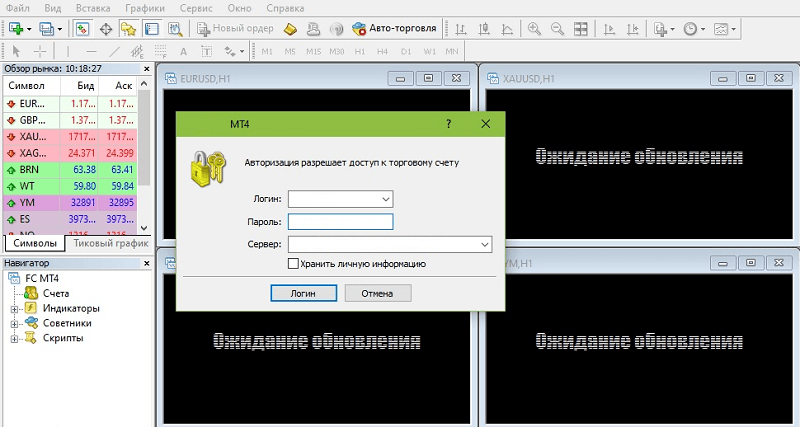Select the XAG row showing 24.371
This screenshot has height=427, width=800.
[70, 153]
